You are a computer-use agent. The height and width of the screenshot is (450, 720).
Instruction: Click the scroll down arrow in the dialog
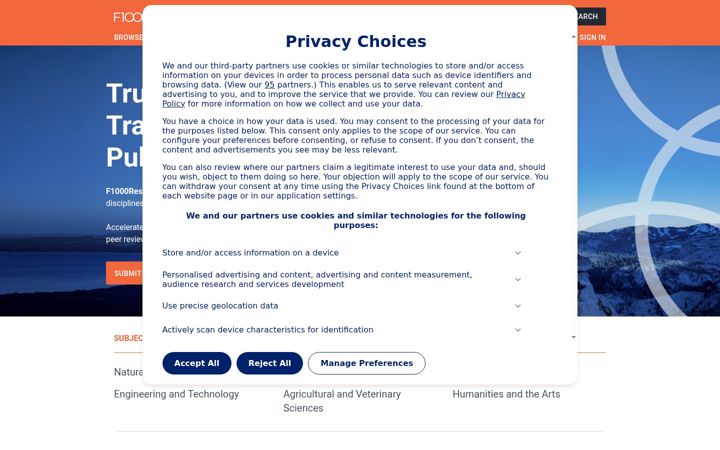tap(574, 338)
